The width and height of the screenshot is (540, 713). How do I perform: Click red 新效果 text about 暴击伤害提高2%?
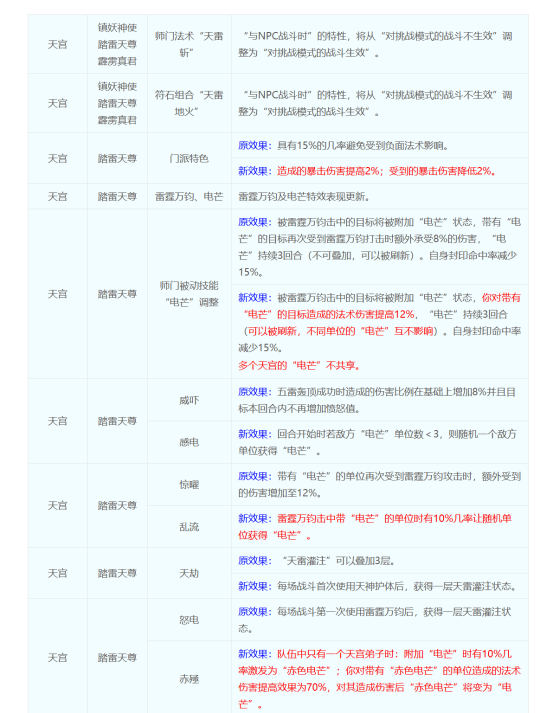click(x=366, y=171)
